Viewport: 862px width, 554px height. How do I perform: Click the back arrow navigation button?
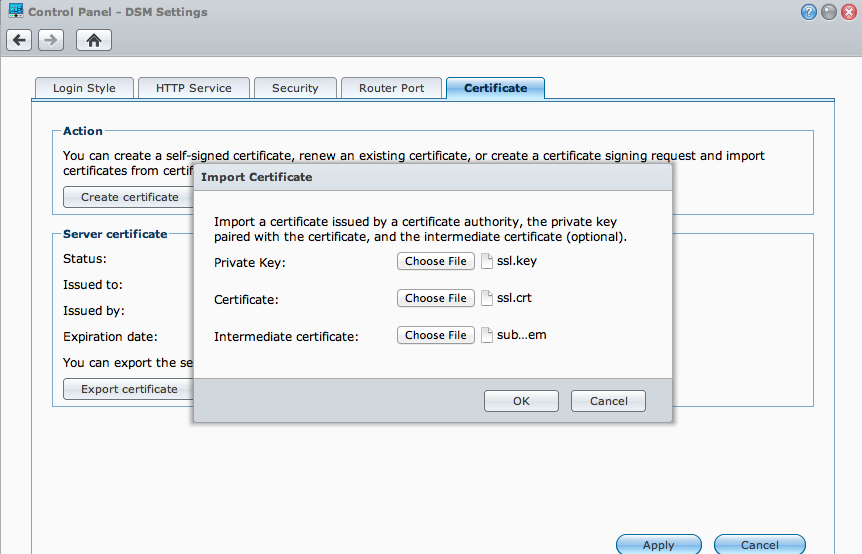pyautogui.click(x=19, y=40)
